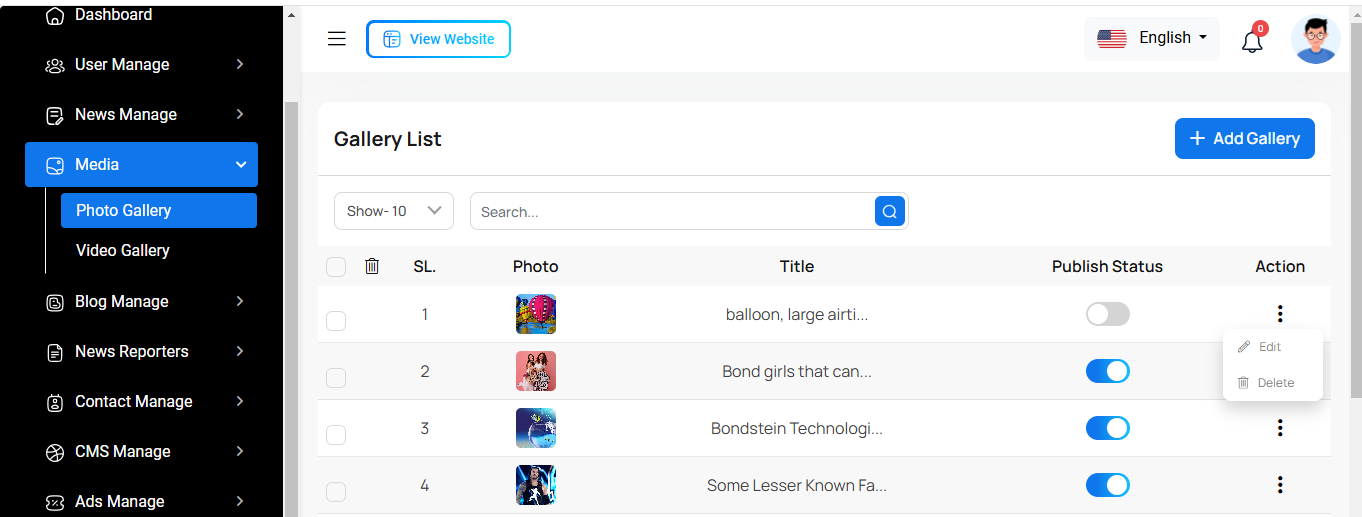Click the balloon gallery photo thumbnail
1362x517 pixels.
536,314
